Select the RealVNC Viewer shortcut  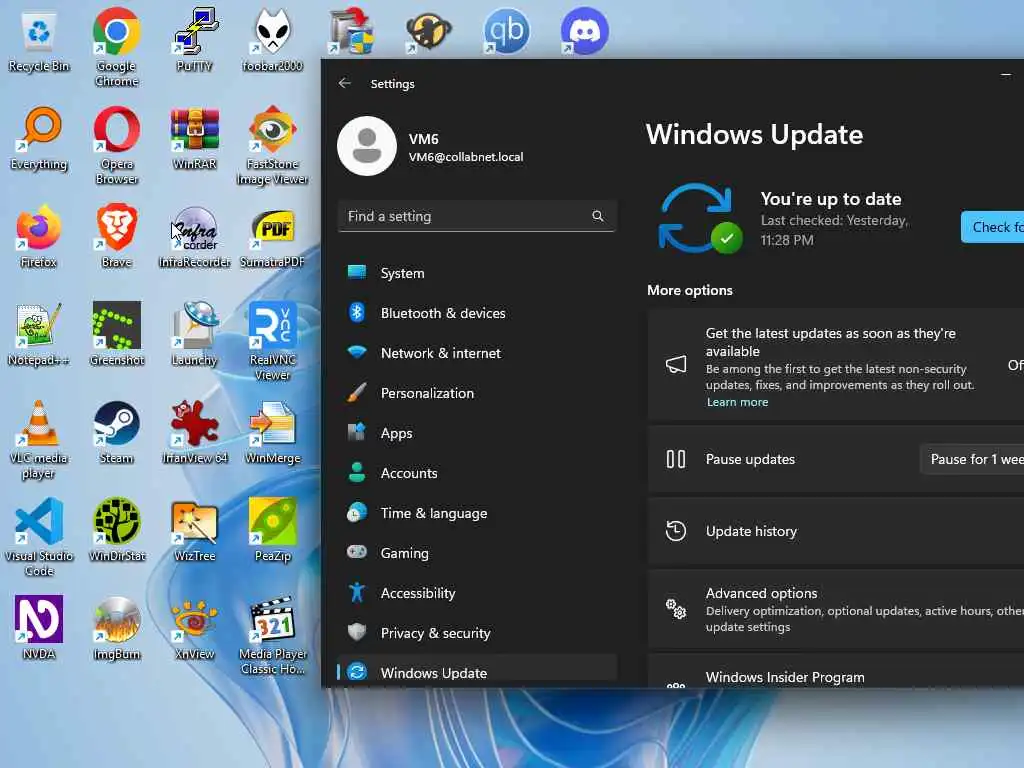pyautogui.click(x=272, y=342)
